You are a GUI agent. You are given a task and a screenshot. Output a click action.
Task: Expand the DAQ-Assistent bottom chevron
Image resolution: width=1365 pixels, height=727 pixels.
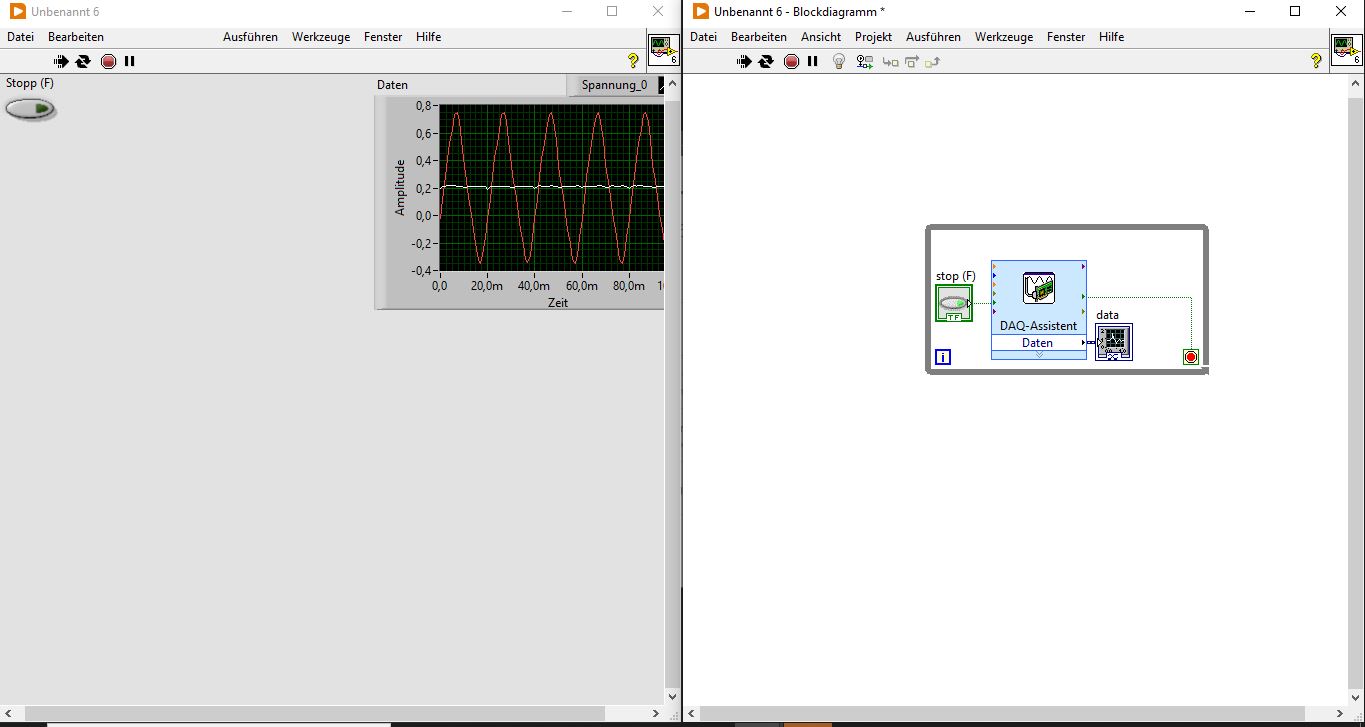pyautogui.click(x=1038, y=355)
